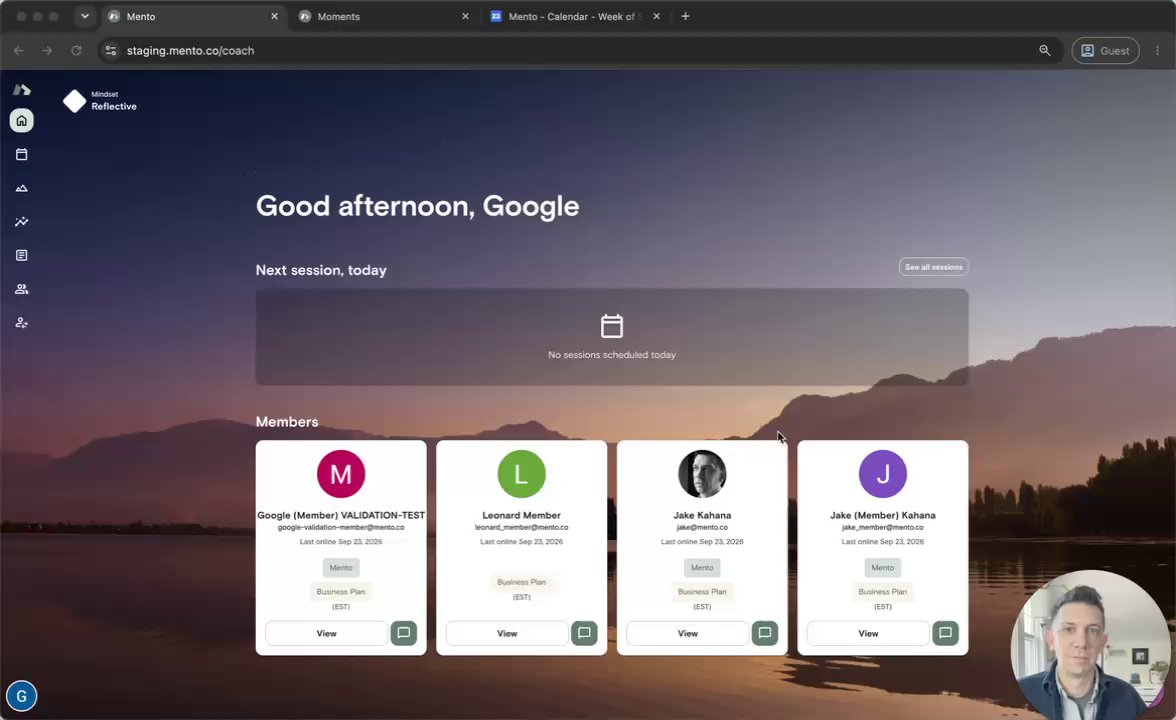The width and height of the screenshot is (1176, 720).
Task: Open the Chrome three-dot menu
Action: (1158, 50)
